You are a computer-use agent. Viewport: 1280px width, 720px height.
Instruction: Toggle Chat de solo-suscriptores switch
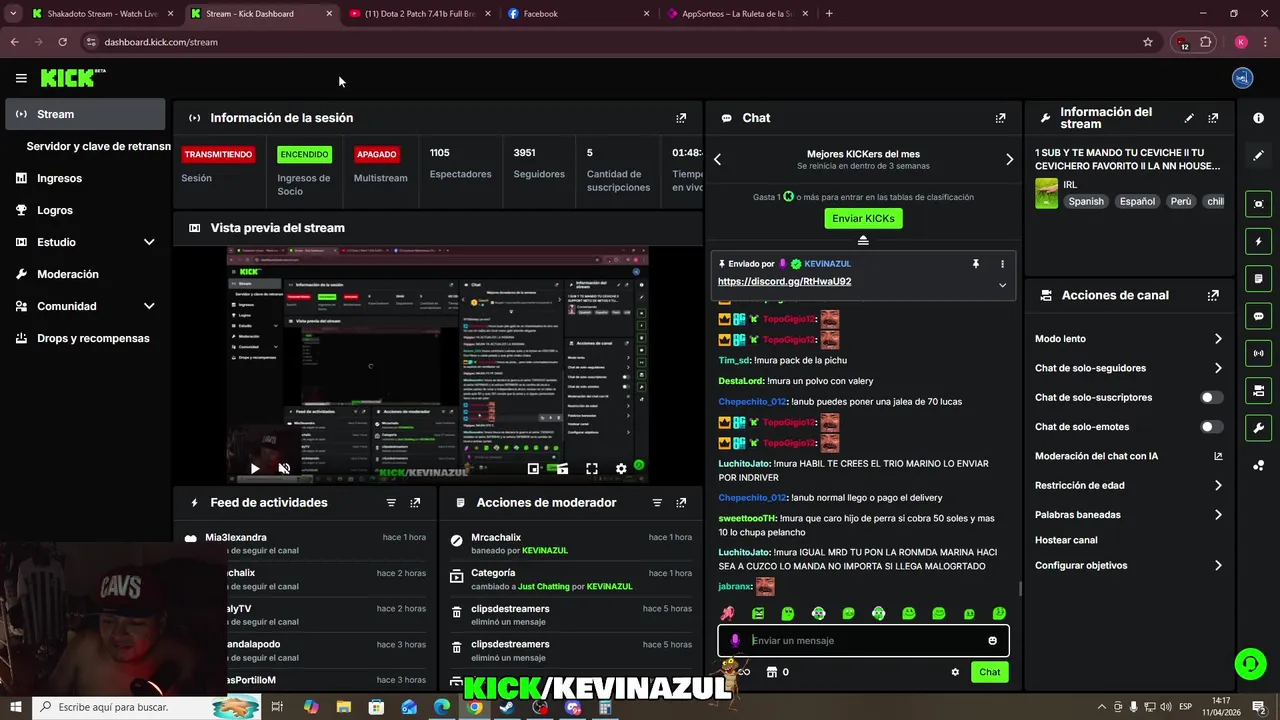tap(1212, 398)
